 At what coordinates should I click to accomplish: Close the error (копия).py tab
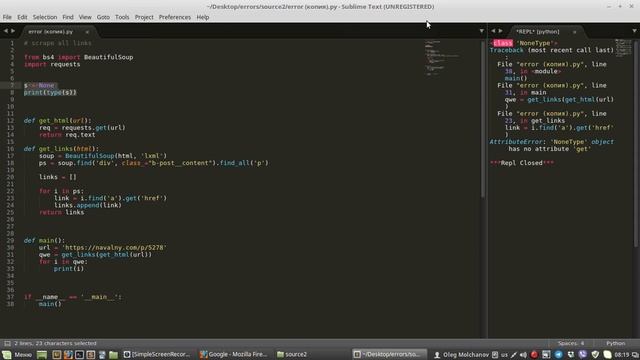point(87,32)
